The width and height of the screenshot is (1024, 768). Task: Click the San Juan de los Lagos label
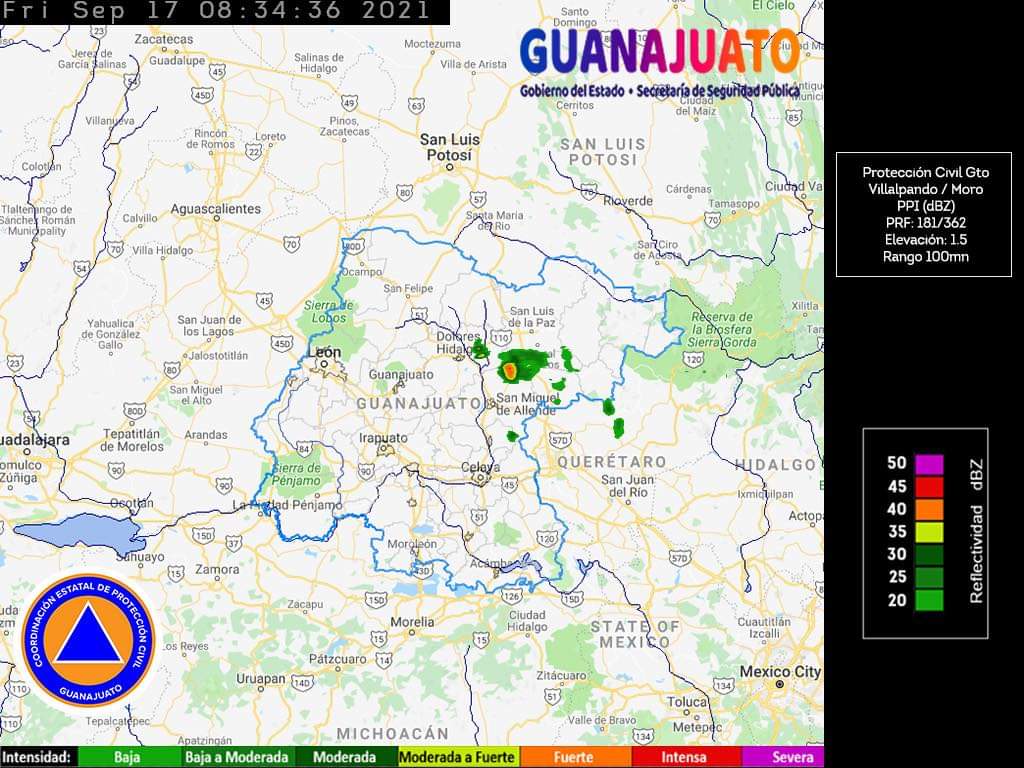tap(209, 325)
